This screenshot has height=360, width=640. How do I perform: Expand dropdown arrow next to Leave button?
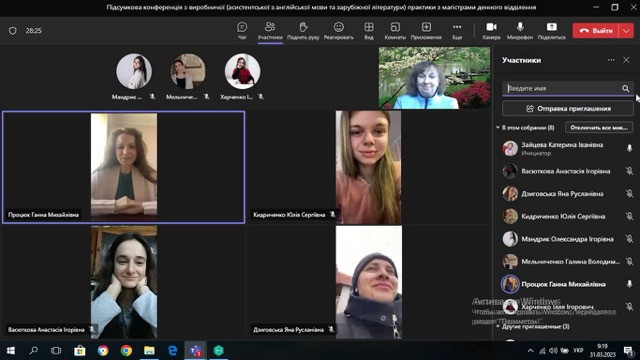pos(627,31)
